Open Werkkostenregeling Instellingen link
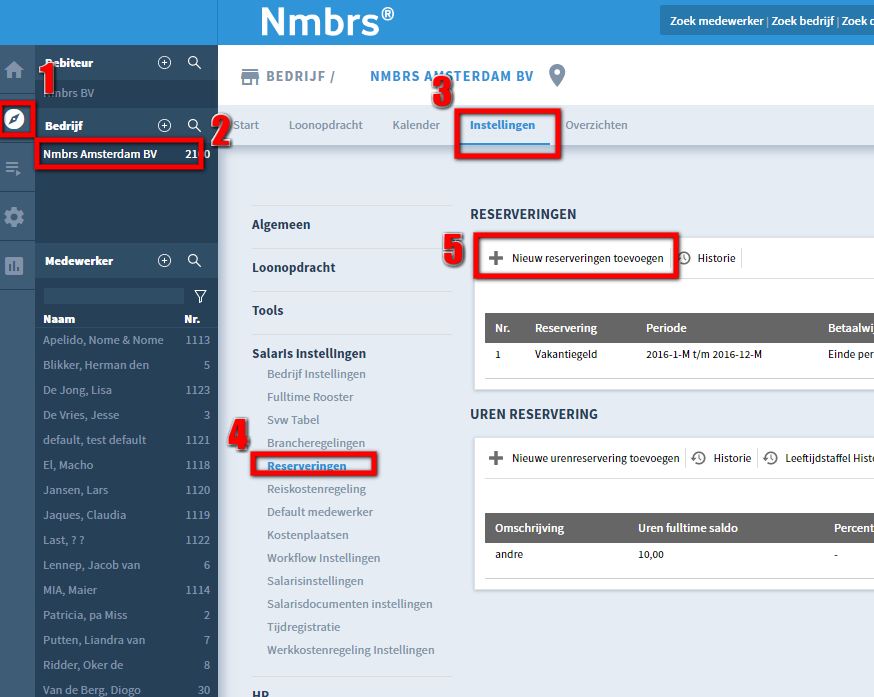This screenshot has height=697, width=874. coord(351,650)
